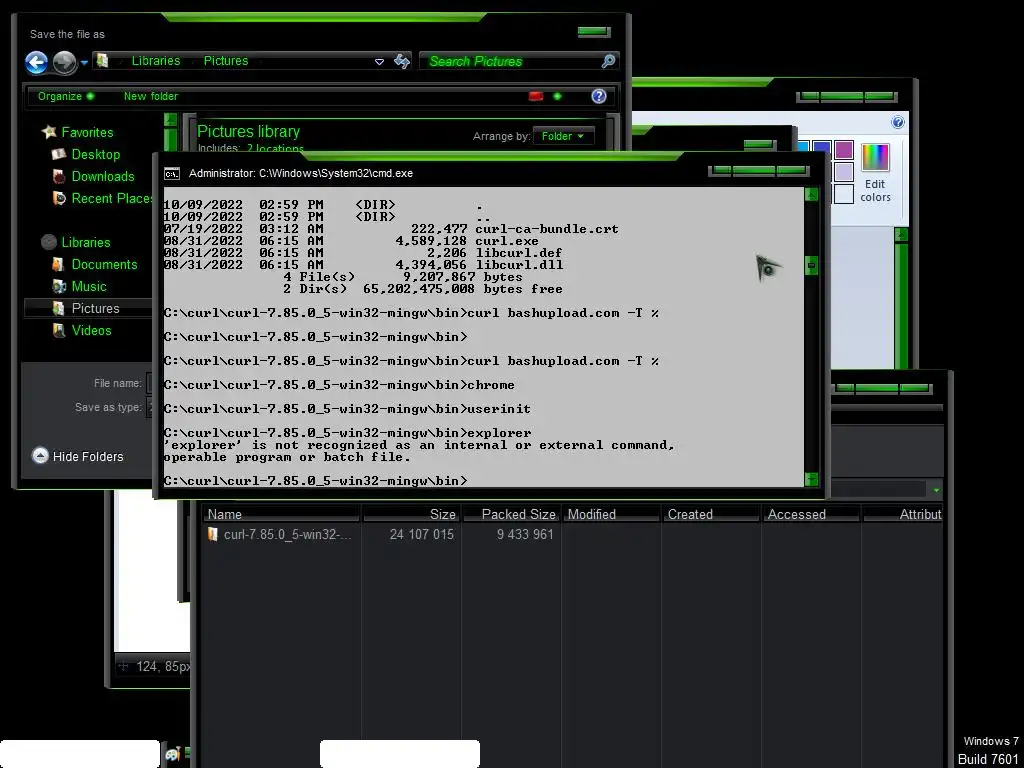Create a New folder

tap(150, 96)
